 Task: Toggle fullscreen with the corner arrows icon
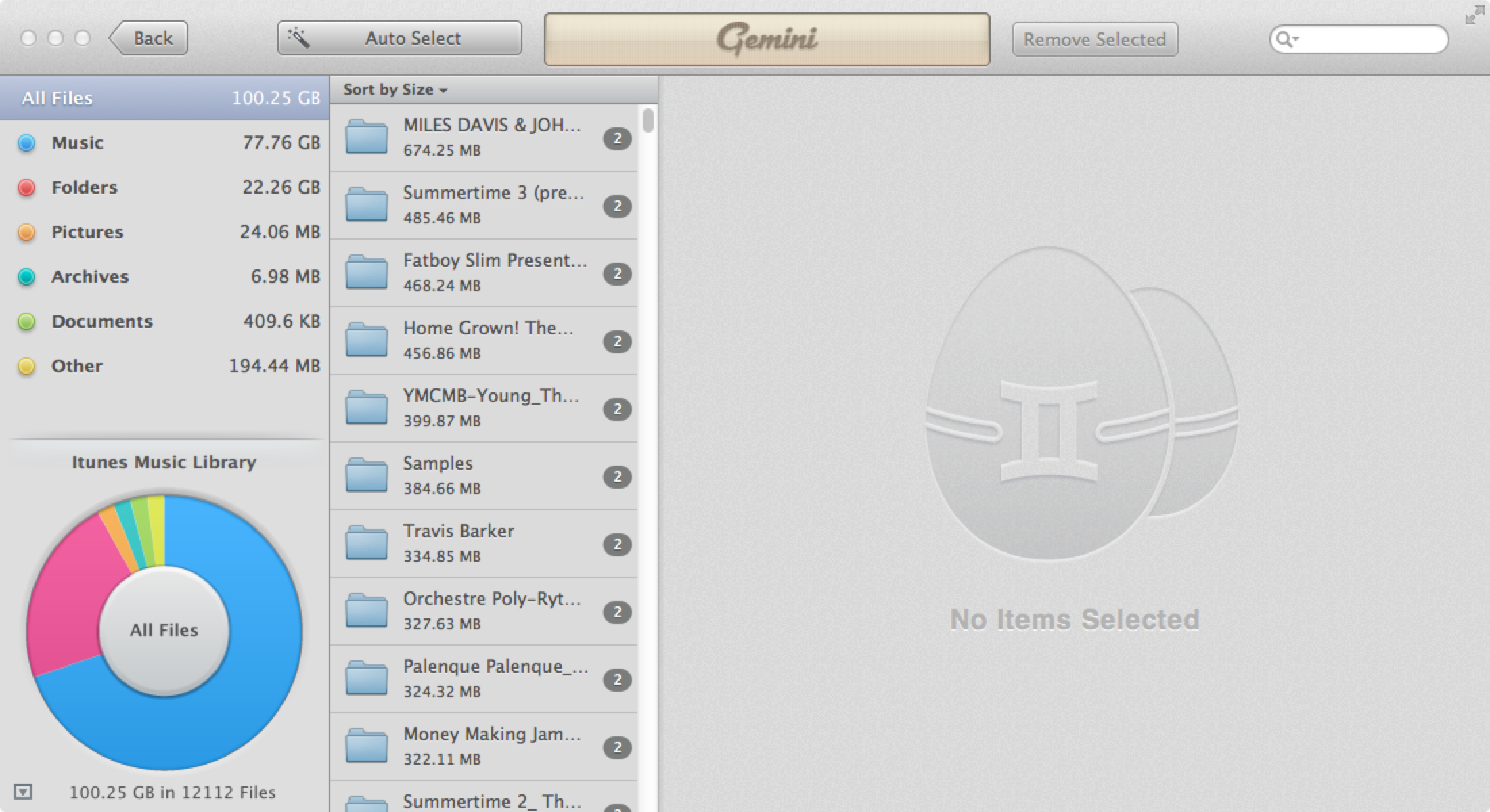click(x=1474, y=15)
